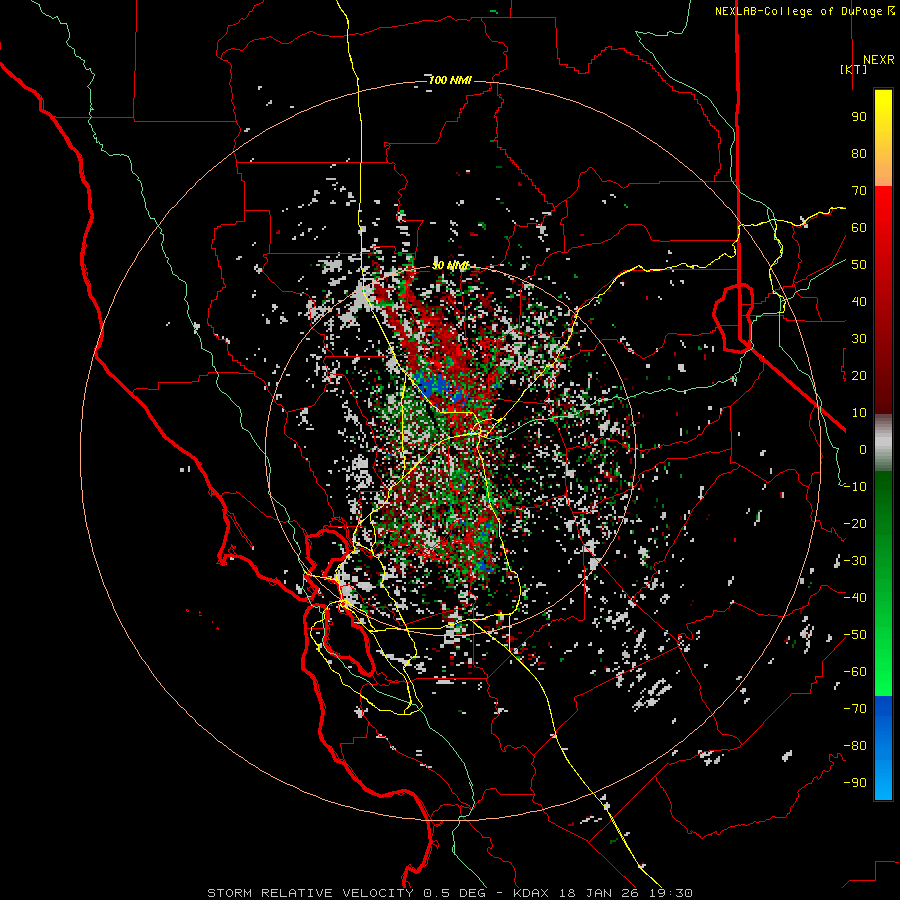Click the "KDAX" radar station identifier
This screenshot has height=900, width=900.
(531, 893)
